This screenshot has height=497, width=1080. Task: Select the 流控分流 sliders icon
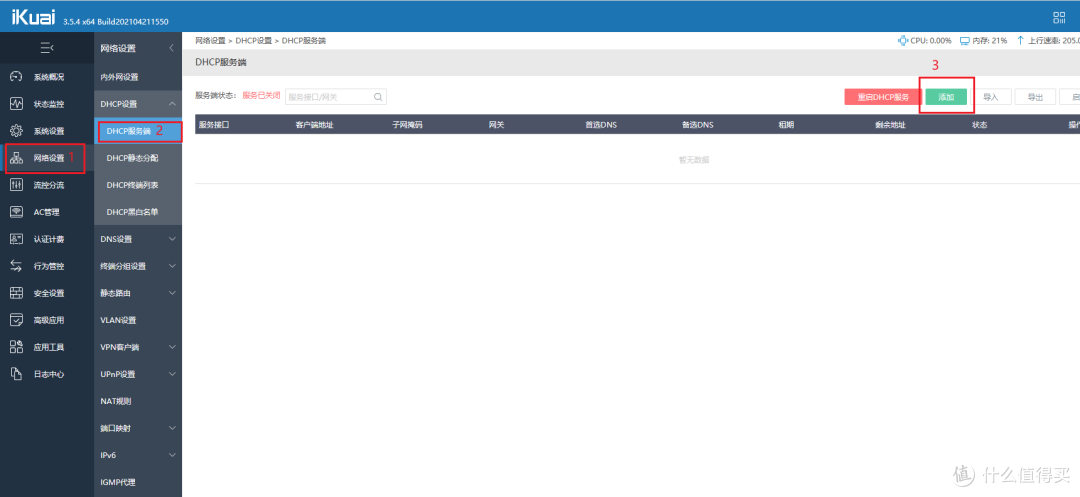16,185
